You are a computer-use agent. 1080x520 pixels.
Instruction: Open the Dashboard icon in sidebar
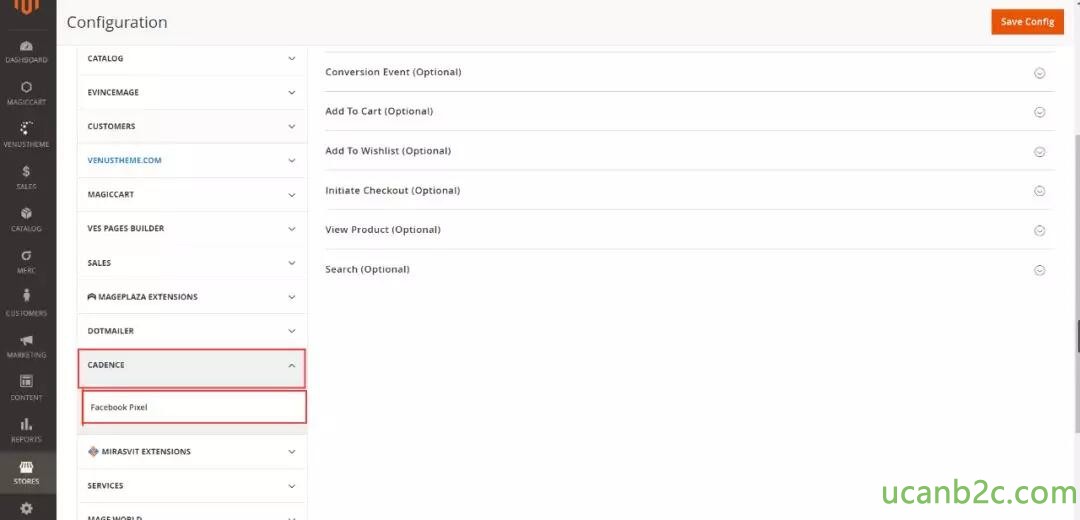(27, 46)
